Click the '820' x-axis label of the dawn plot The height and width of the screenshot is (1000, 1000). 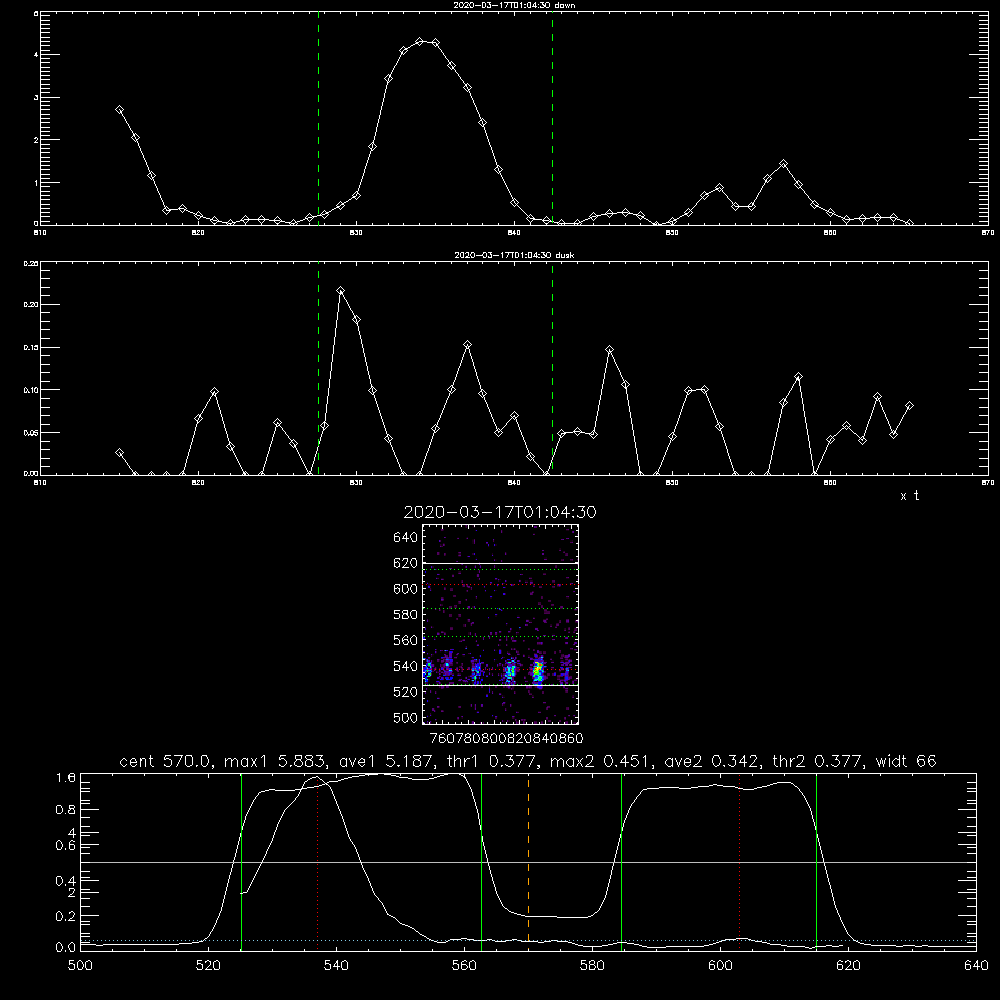point(198,233)
